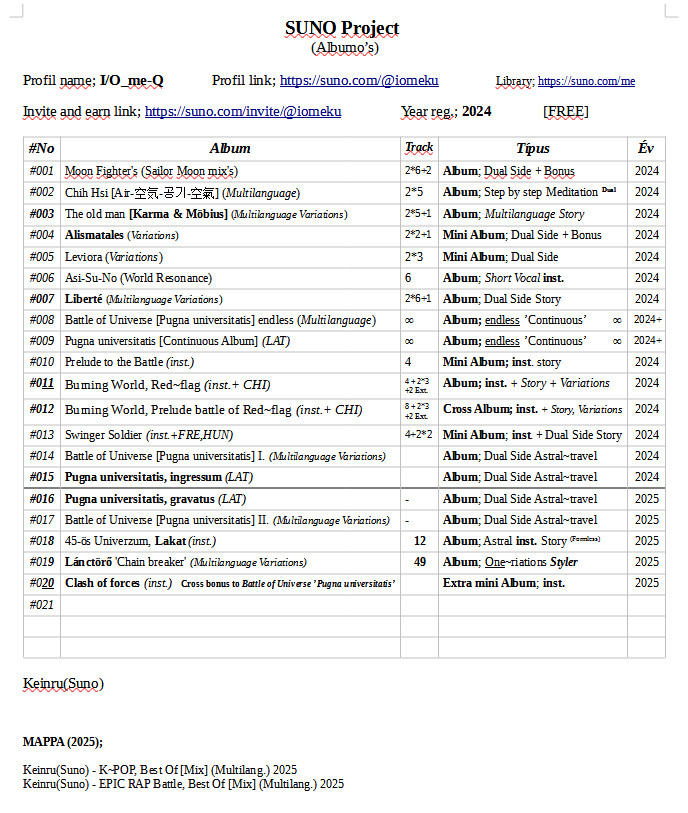The image size is (688, 813).
Task: Click the empty Track cell of row #014
Action: [x=419, y=456]
